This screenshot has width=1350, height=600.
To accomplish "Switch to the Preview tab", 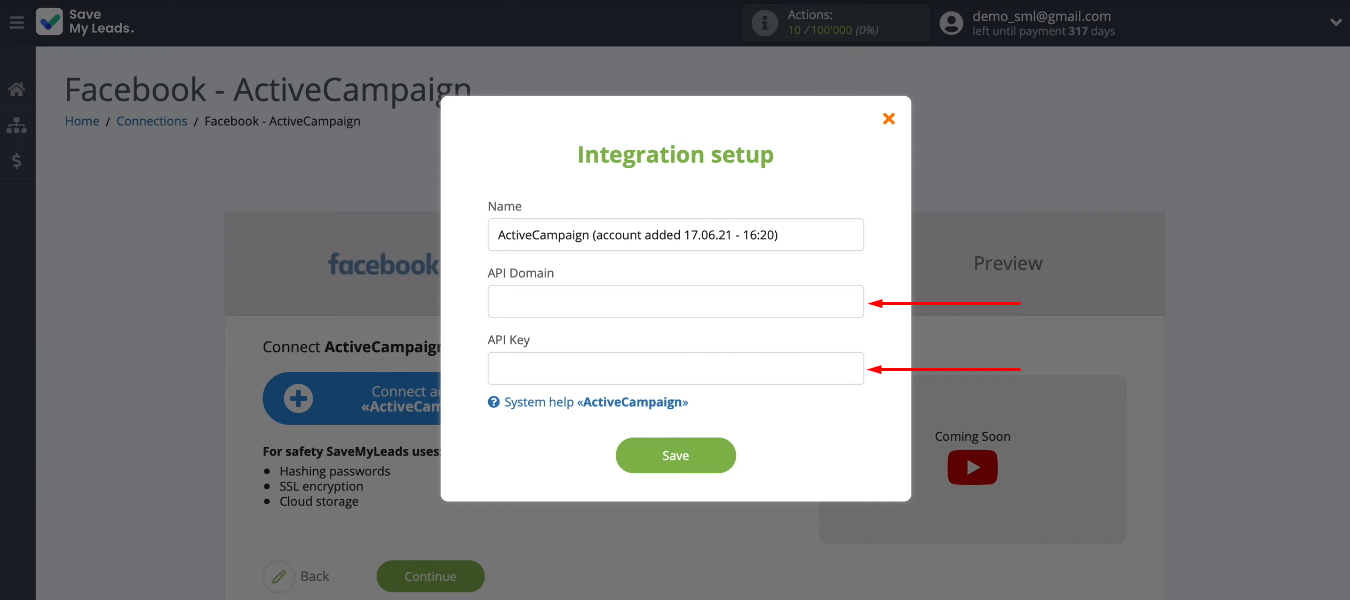I will tap(1008, 263).
